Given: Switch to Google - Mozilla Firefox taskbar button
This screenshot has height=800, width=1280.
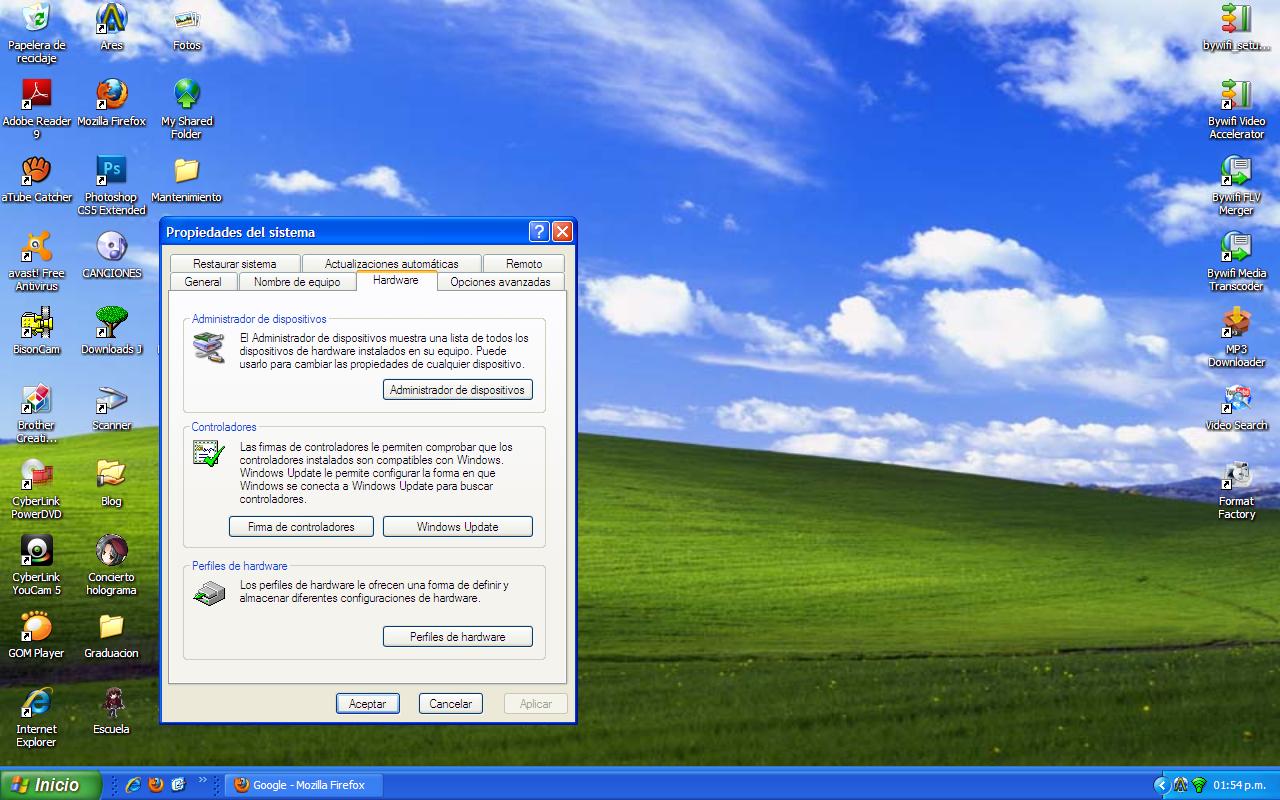Looking at the screenshot, I should 304,785.
